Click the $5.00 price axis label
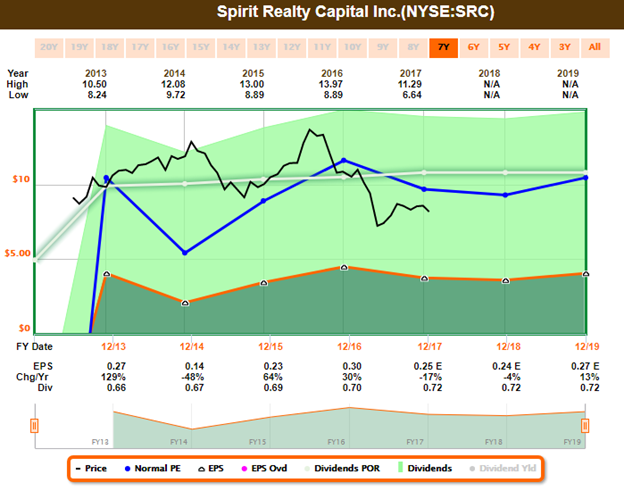The height and width of the screenshot is (491, 624). tap(17, 253)
